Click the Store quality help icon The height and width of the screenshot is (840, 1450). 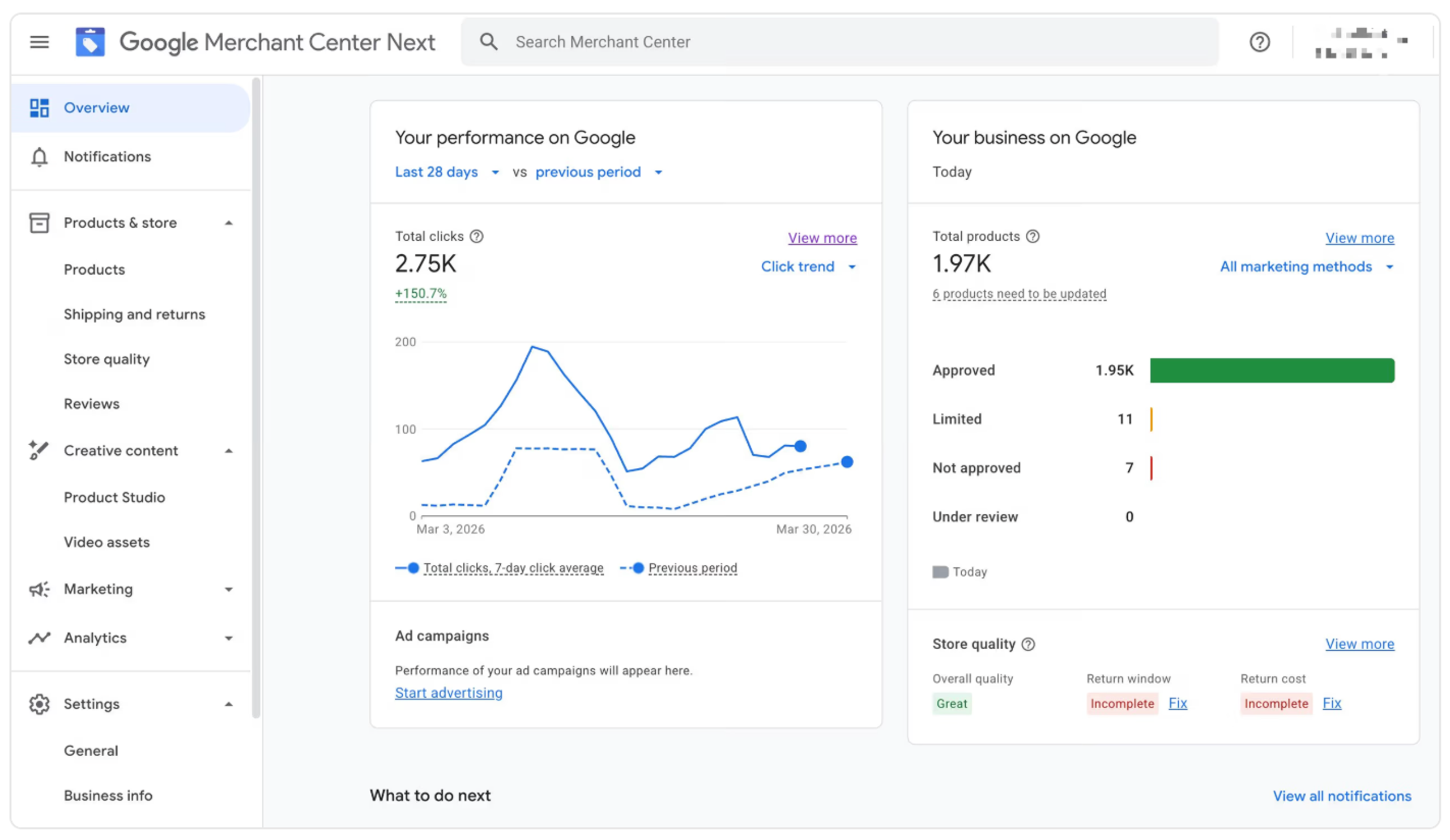(1028, 645)
